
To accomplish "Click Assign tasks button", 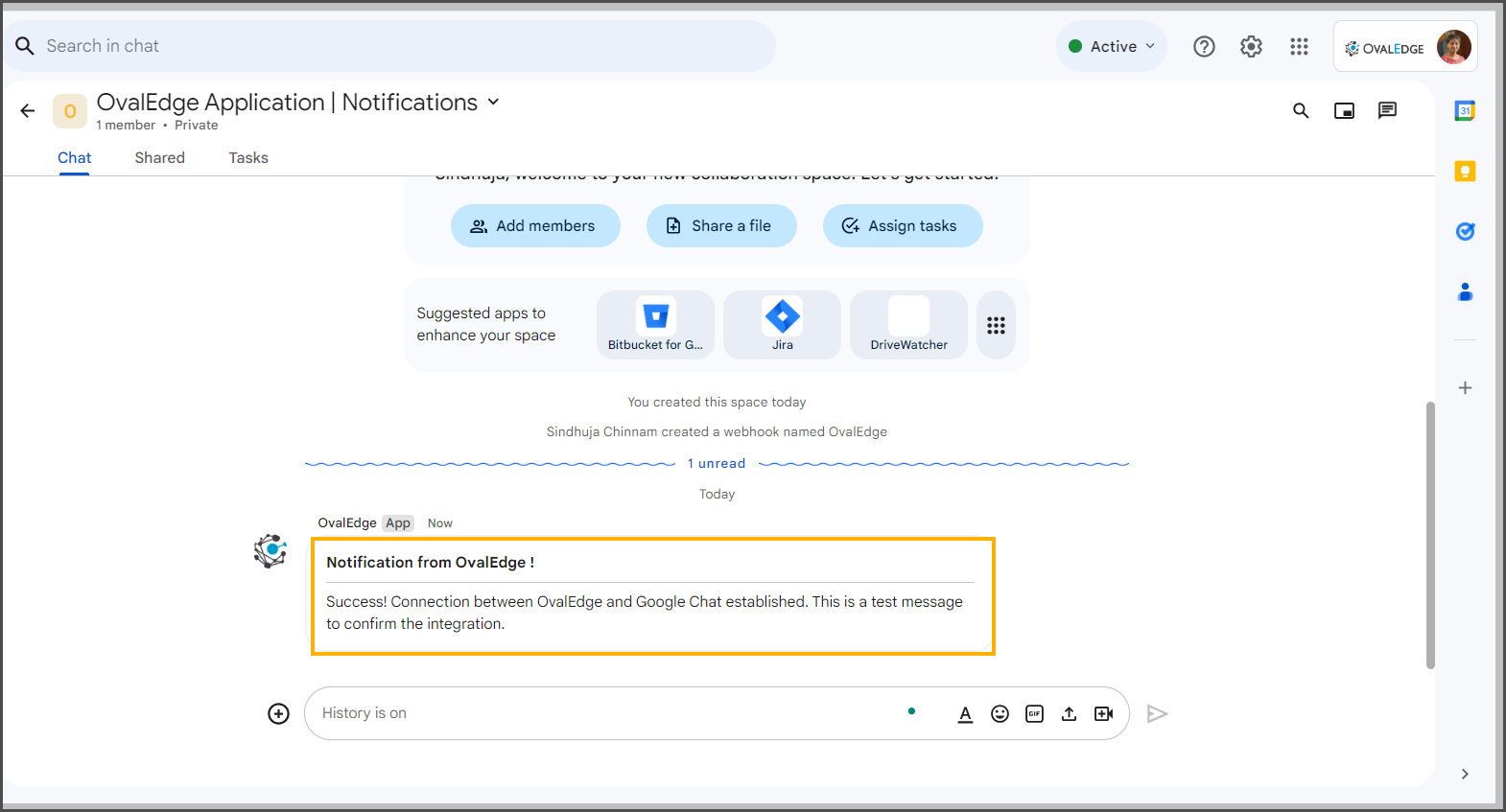I will pyautogui.click(x=903, y=226).
